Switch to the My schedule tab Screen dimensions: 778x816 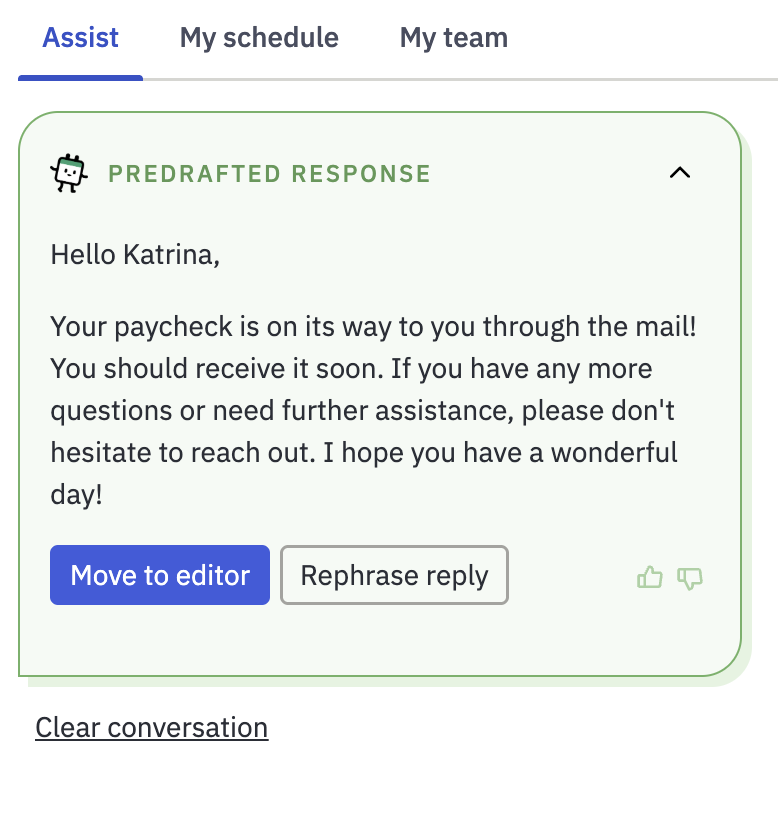[x=259, y=38]
